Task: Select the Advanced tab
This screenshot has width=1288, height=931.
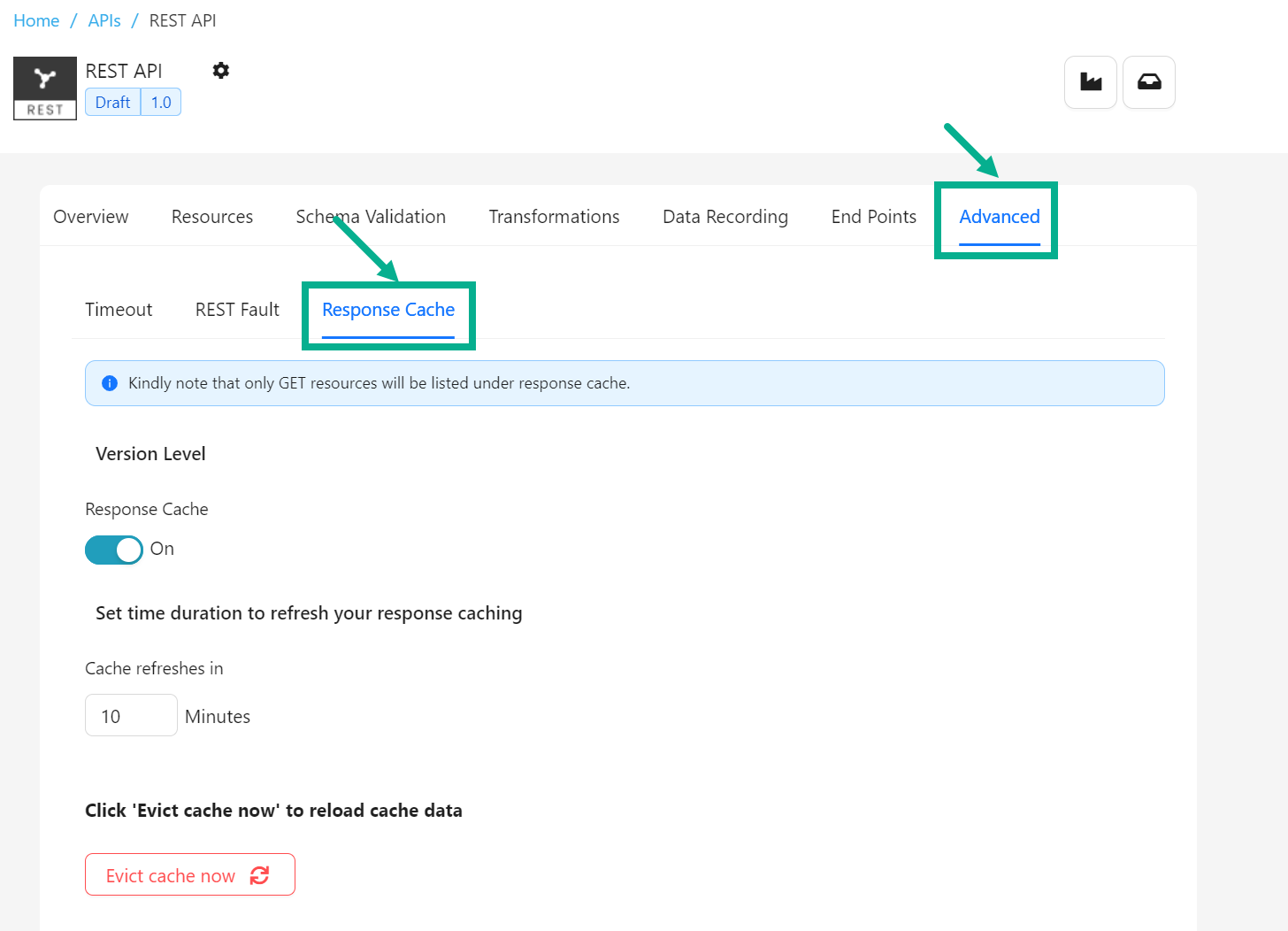Action: 999,217
